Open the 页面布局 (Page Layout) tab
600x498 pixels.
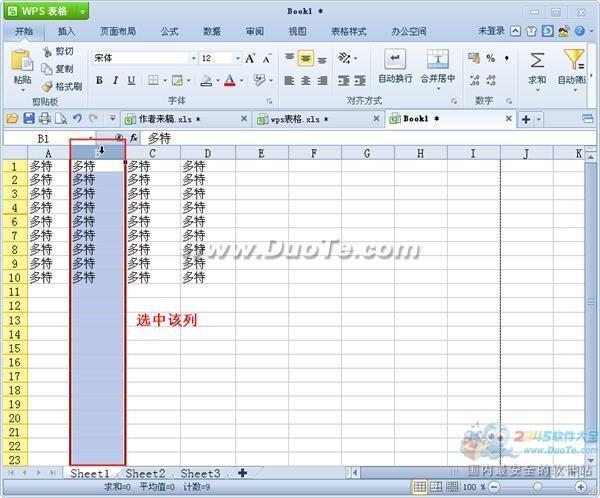118,31
